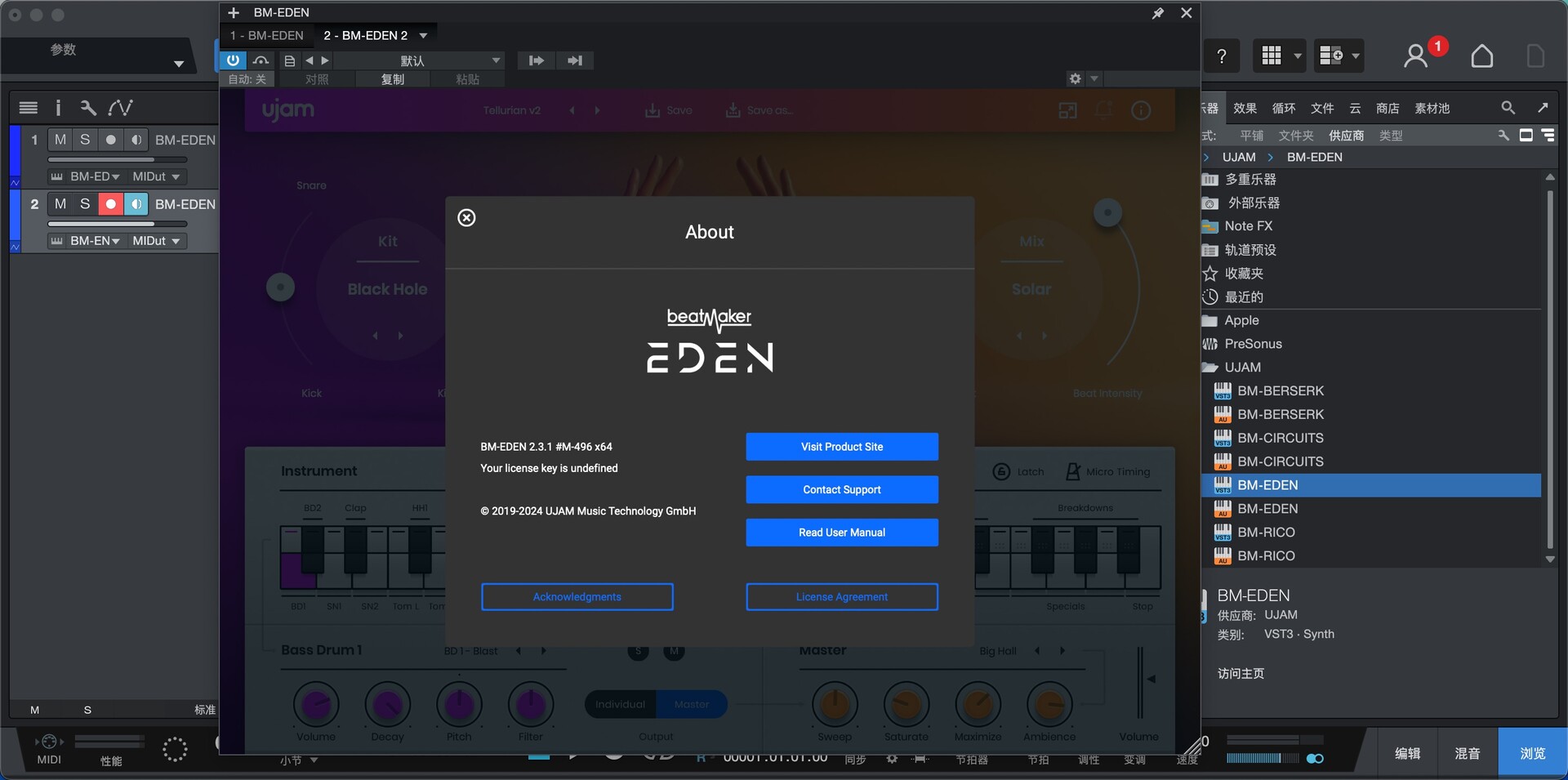Open dropdown arrow next to BM-EDEN 2 tab

tap(424, 36)
